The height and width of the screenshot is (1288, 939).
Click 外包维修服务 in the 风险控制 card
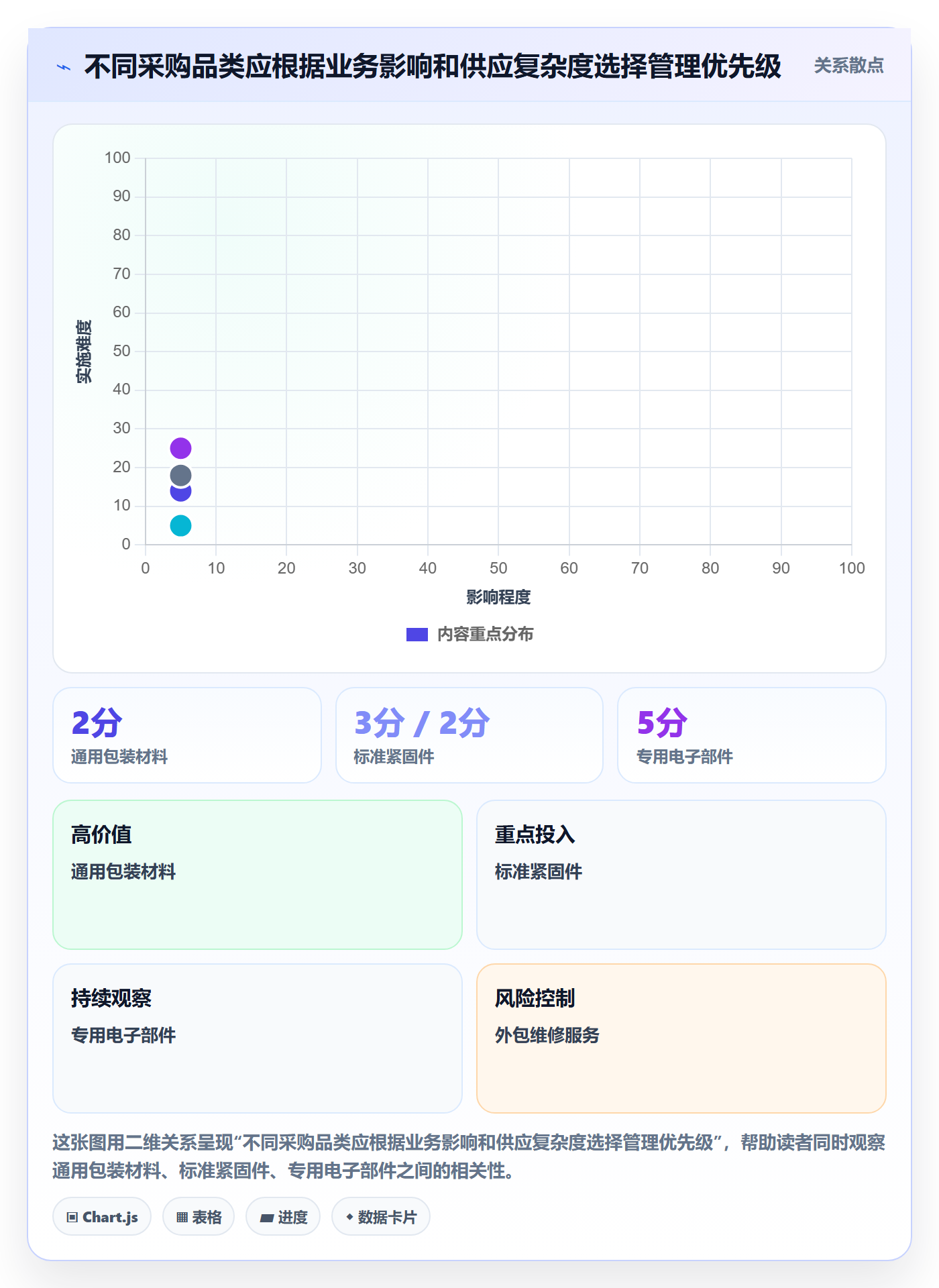547,1035
